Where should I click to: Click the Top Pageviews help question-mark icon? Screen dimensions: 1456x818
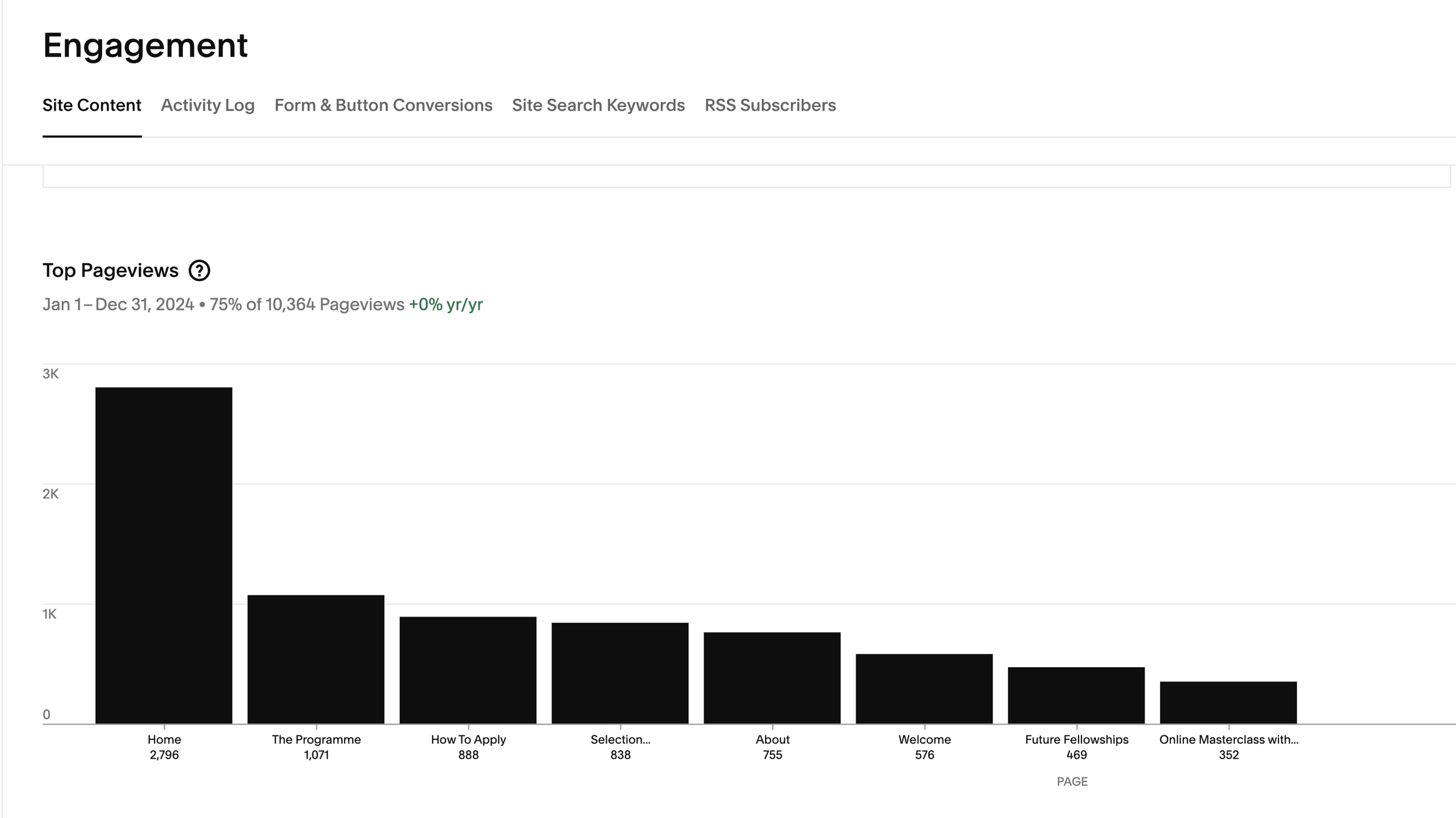point(199,271)
